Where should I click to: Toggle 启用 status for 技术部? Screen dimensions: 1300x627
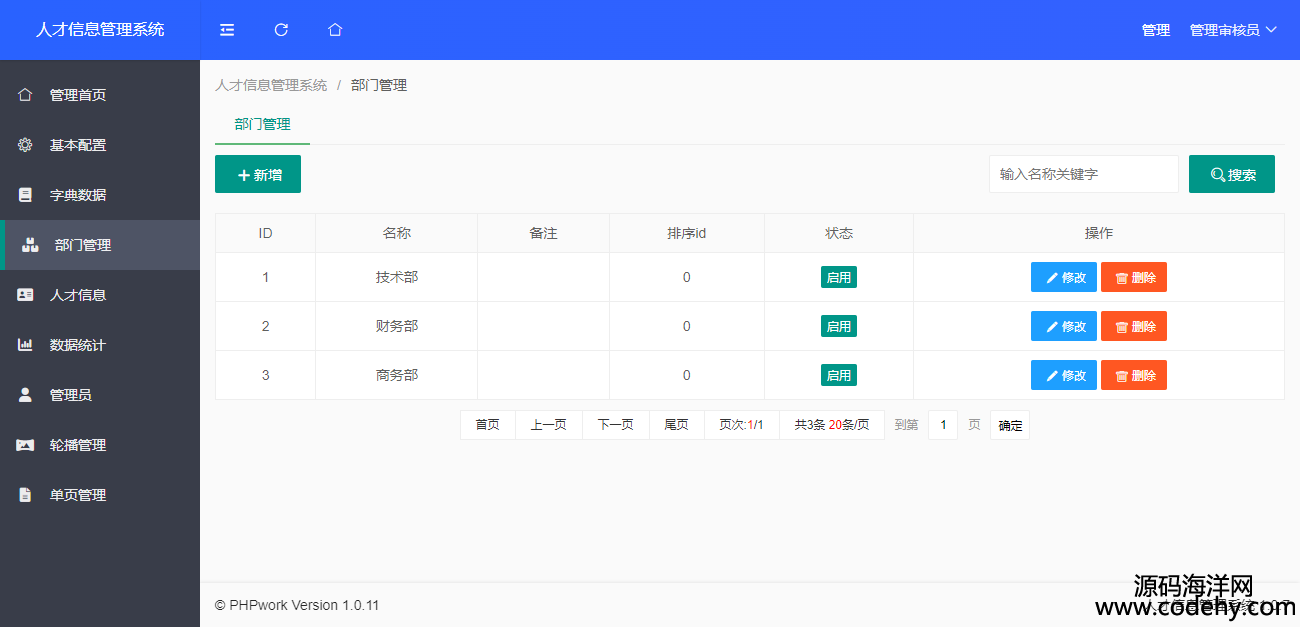[x=838, y=277]
